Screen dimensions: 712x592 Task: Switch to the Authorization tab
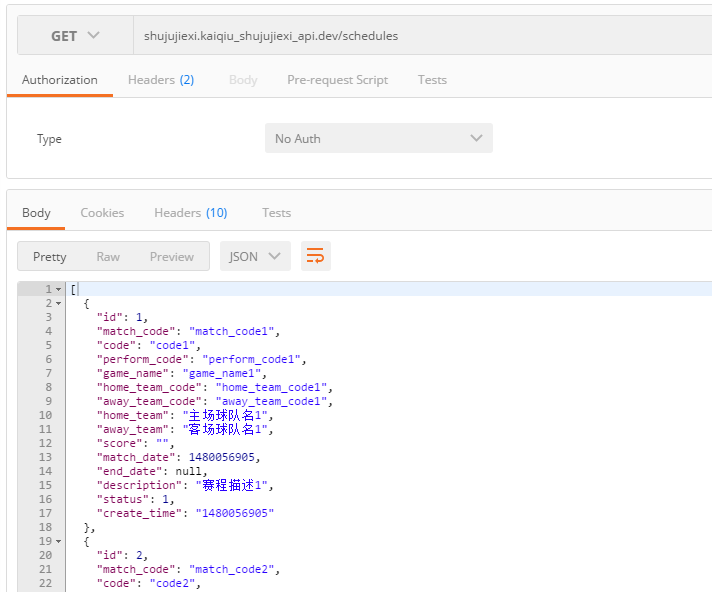pyautogui.click(x=60, y=80)
